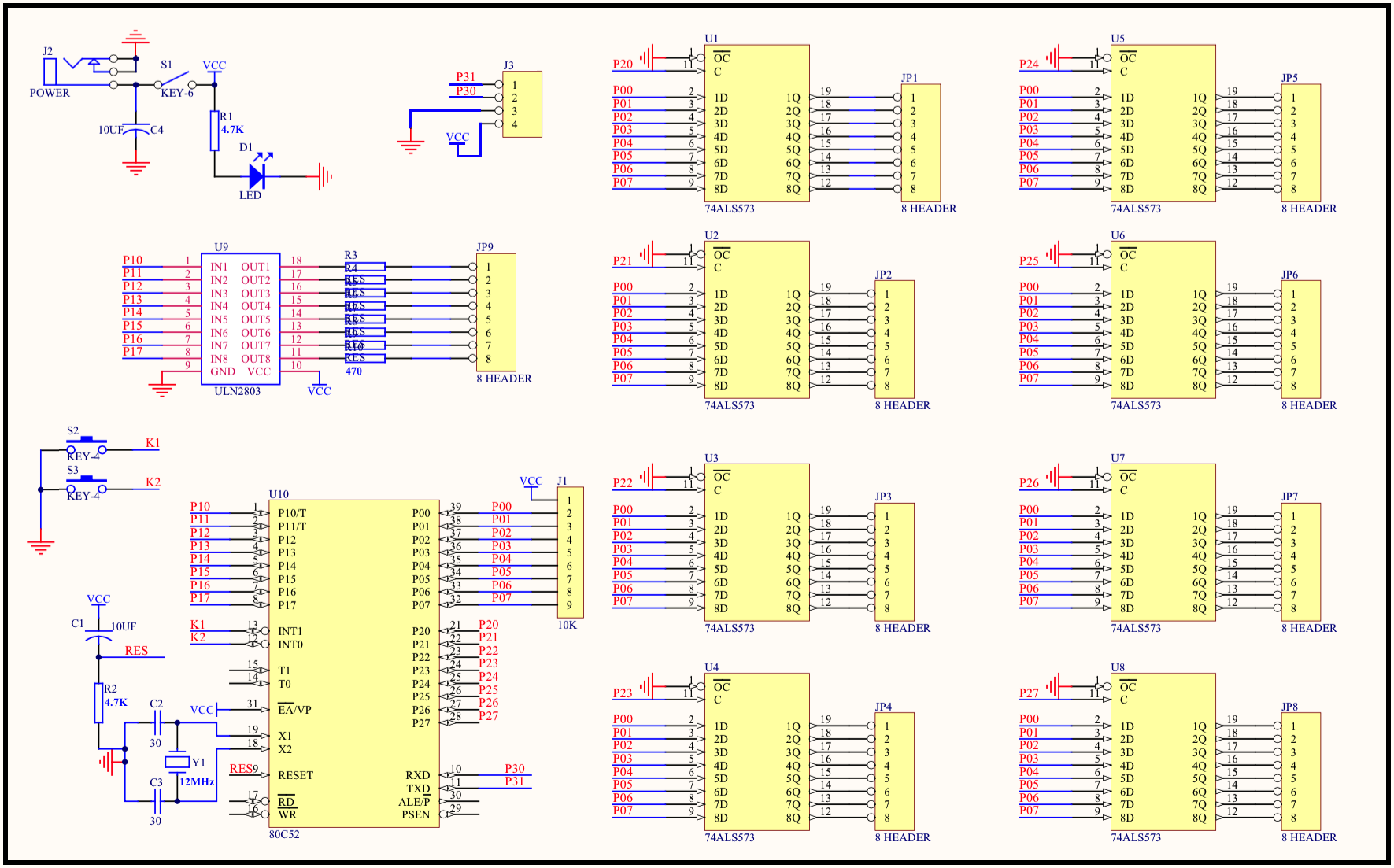Image resolution: width=1394 pixels, height=868 pixels.
Task: Select the K1 net label beside S2
Action: [x=153, y=443]
